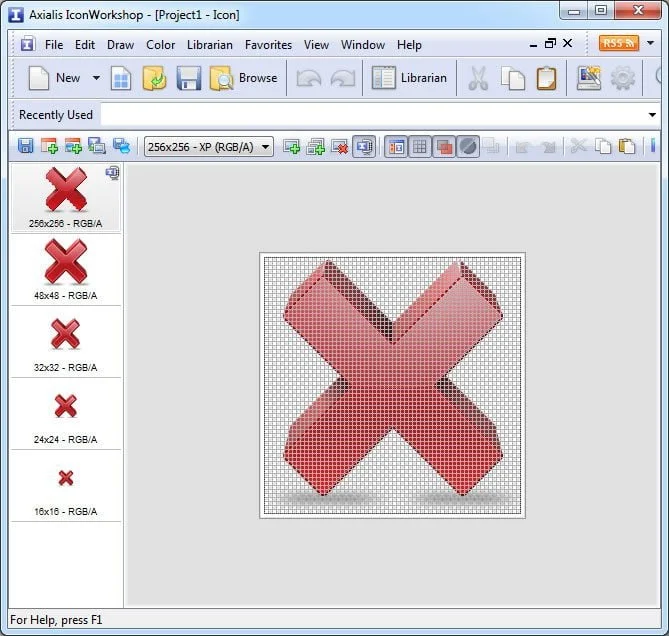Open the File menu
This screenshot has height=636, width=669.
(54, 45)
